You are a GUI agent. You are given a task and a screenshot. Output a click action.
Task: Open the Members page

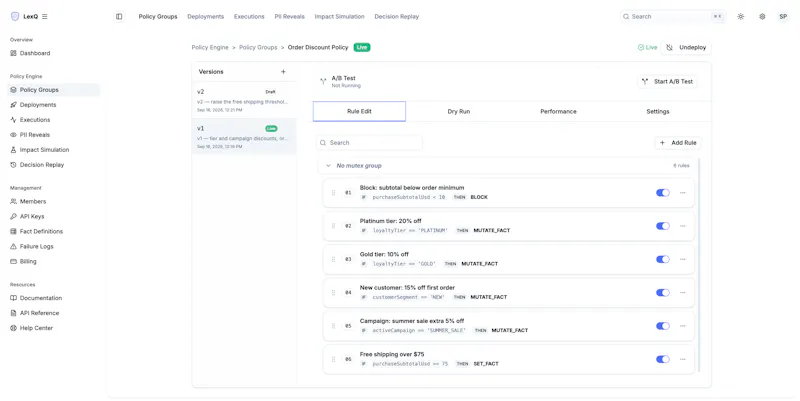pyautogui.click(x=53, y=202)
